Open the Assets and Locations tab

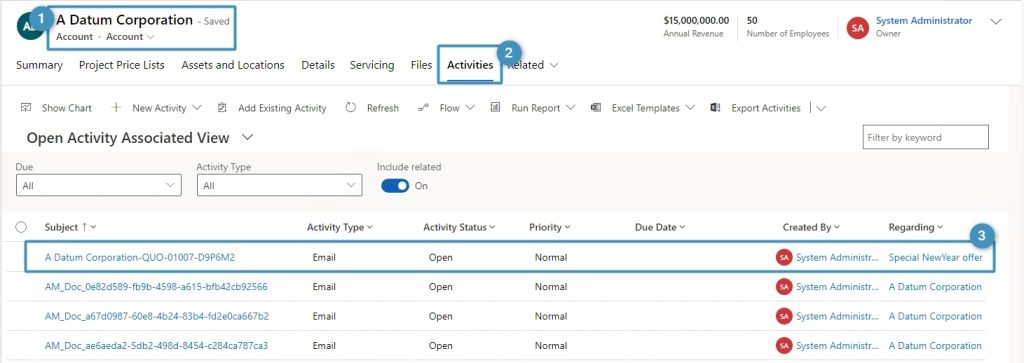(x=233, y=65)
